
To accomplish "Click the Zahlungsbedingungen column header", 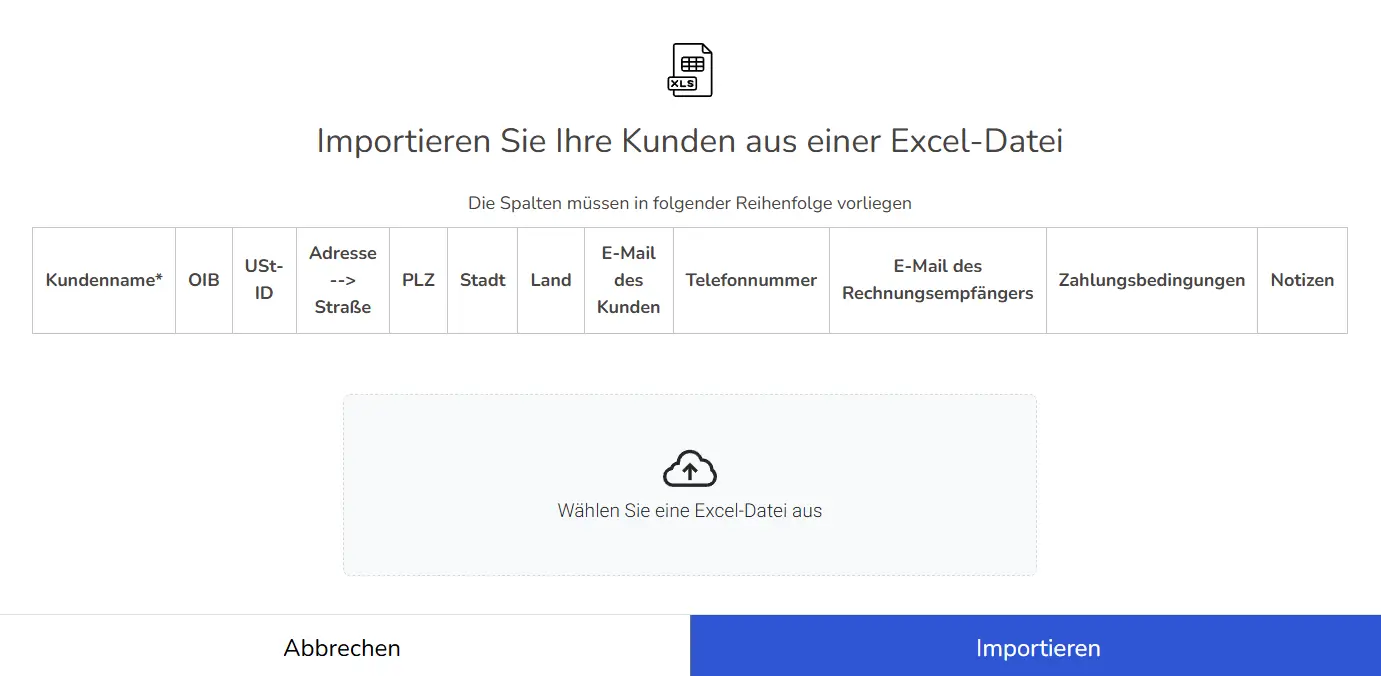I will [1152, 280].
